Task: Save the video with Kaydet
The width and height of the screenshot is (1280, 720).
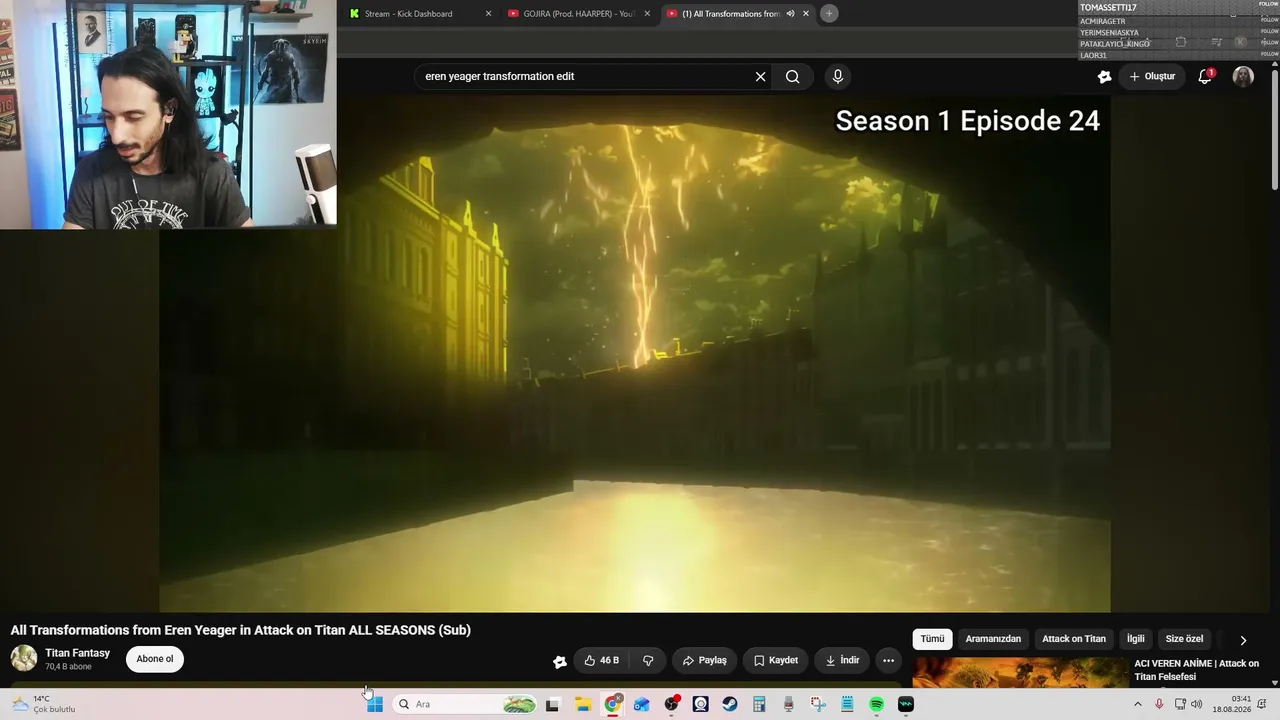Action: (x=775, y=660)
